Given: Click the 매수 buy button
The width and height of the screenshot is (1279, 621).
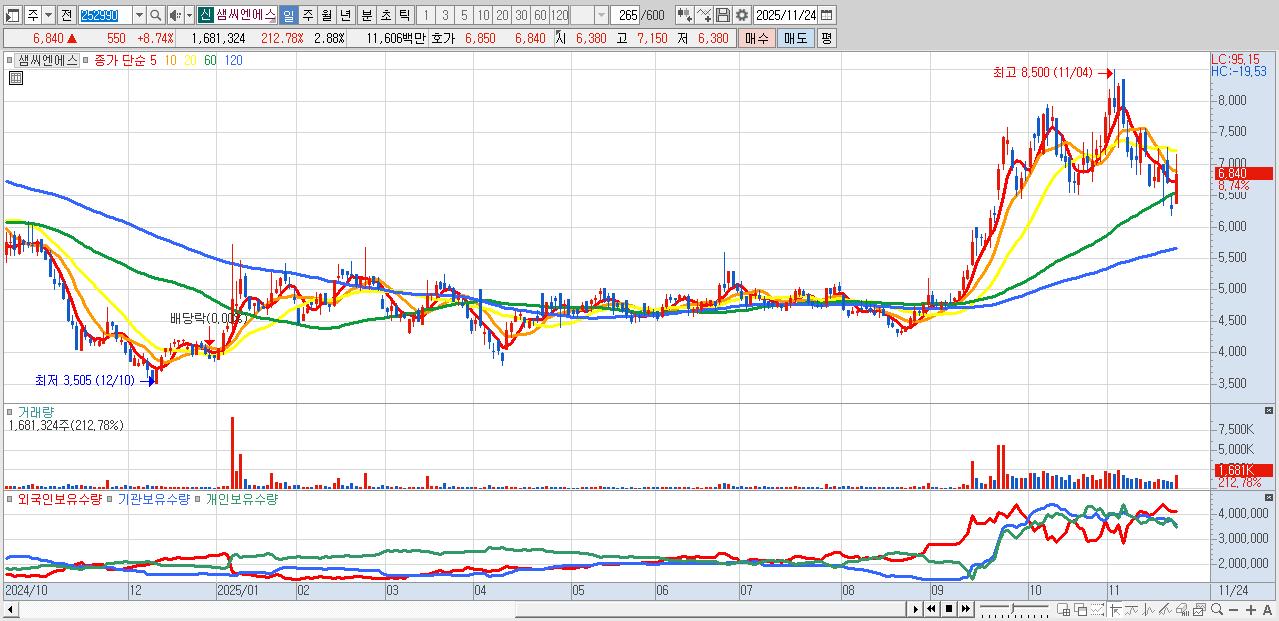Looking at the screenshot, I should 757,38.
